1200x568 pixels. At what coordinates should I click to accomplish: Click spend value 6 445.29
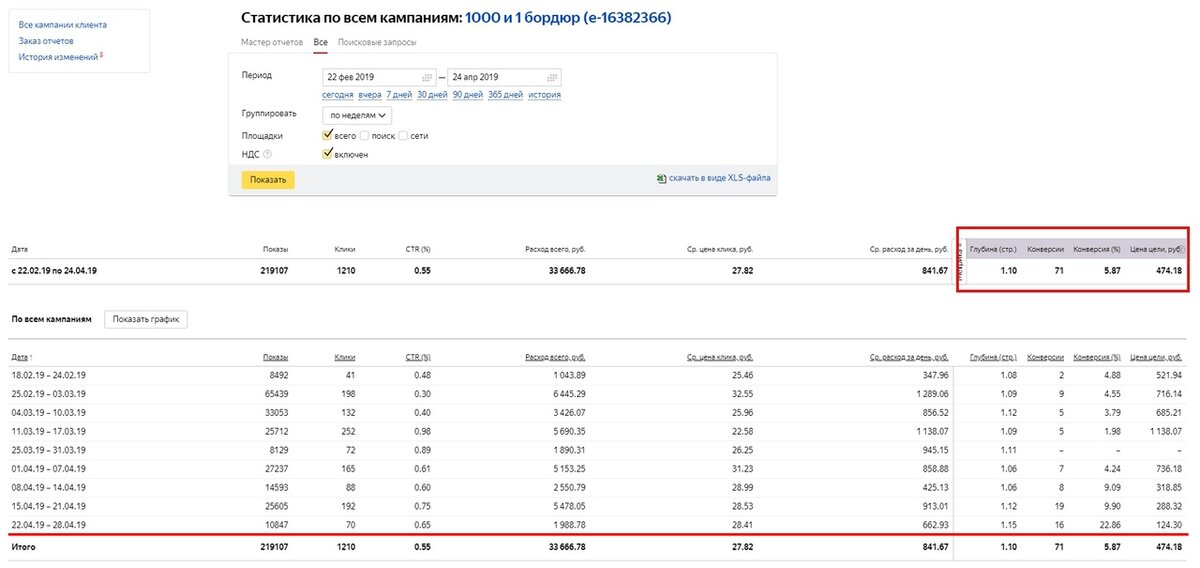pyautogui.click(x=567, y=394)
